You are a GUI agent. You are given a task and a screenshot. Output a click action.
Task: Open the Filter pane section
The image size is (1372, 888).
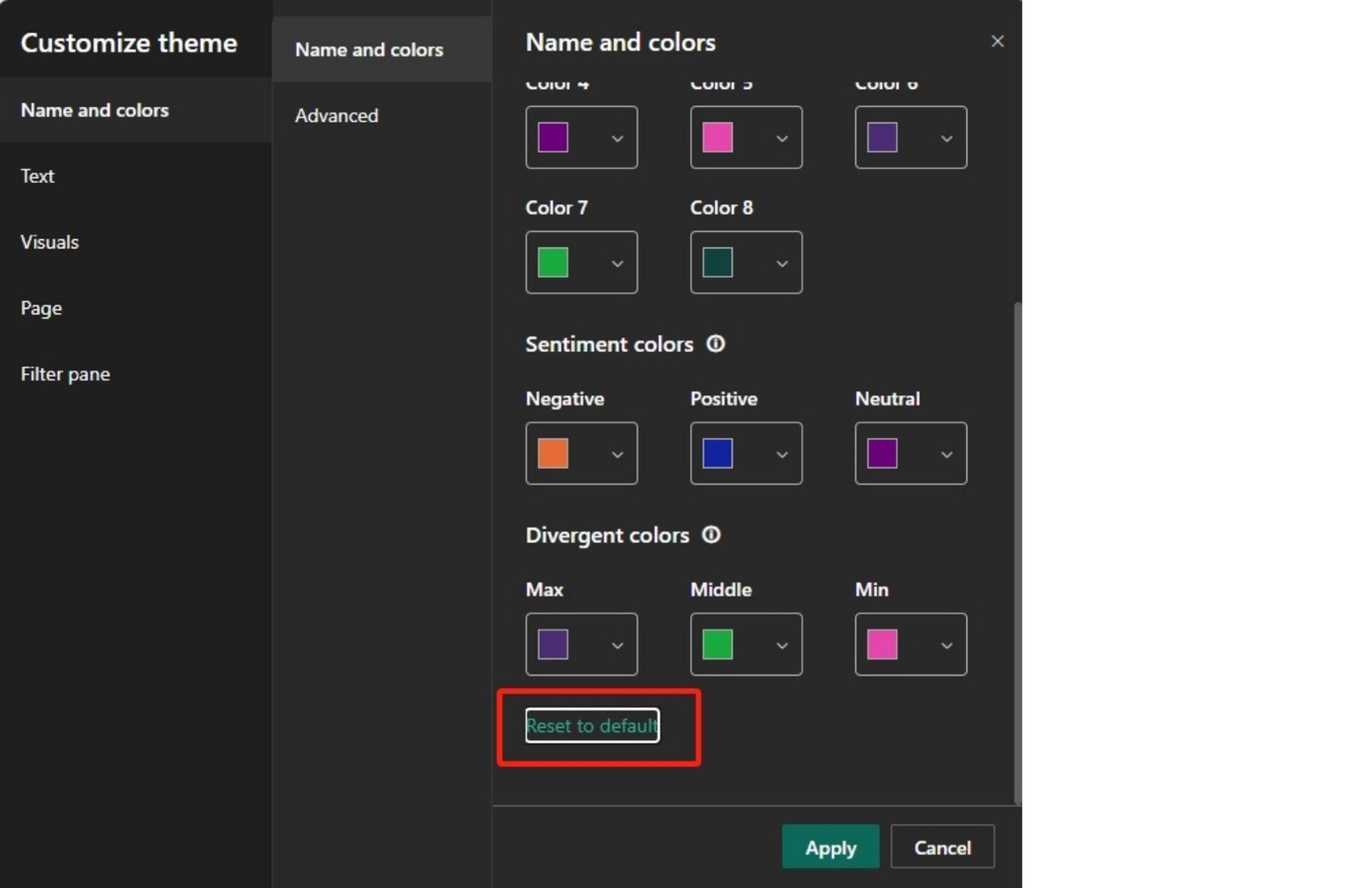coord(136,374)
